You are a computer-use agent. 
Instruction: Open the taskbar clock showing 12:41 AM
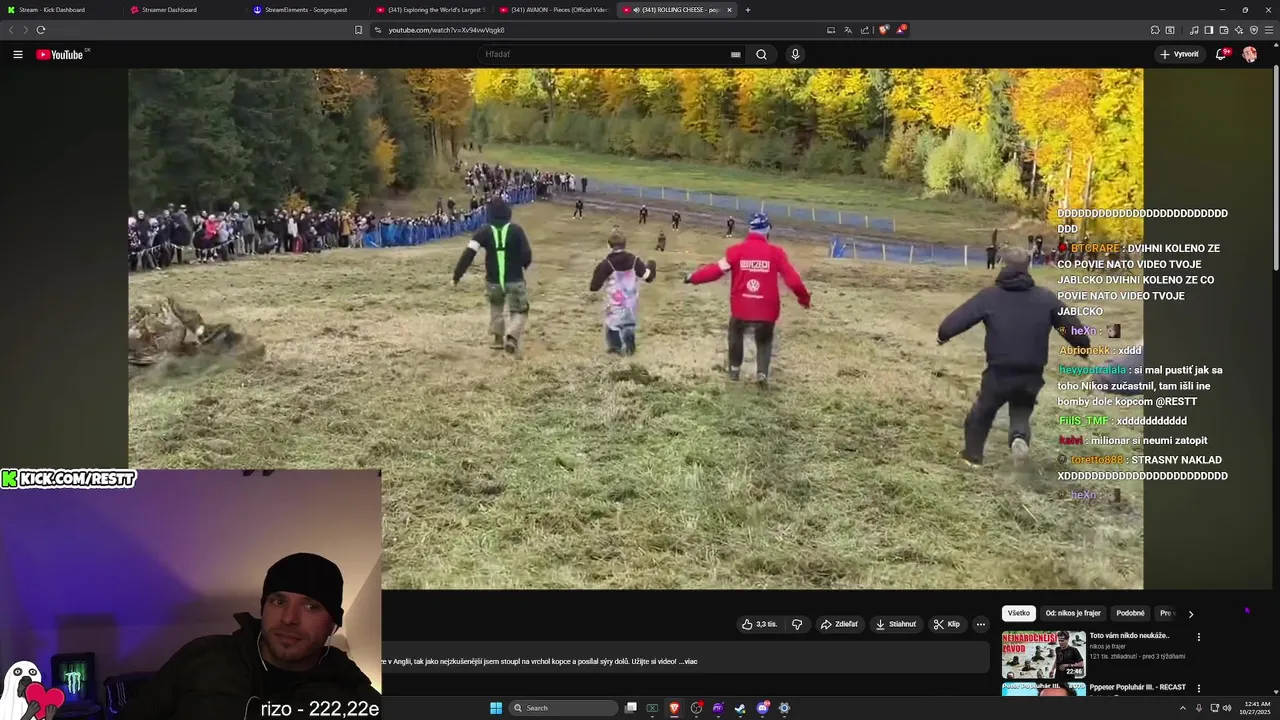pyautogui.click(x=1257, y=708)
